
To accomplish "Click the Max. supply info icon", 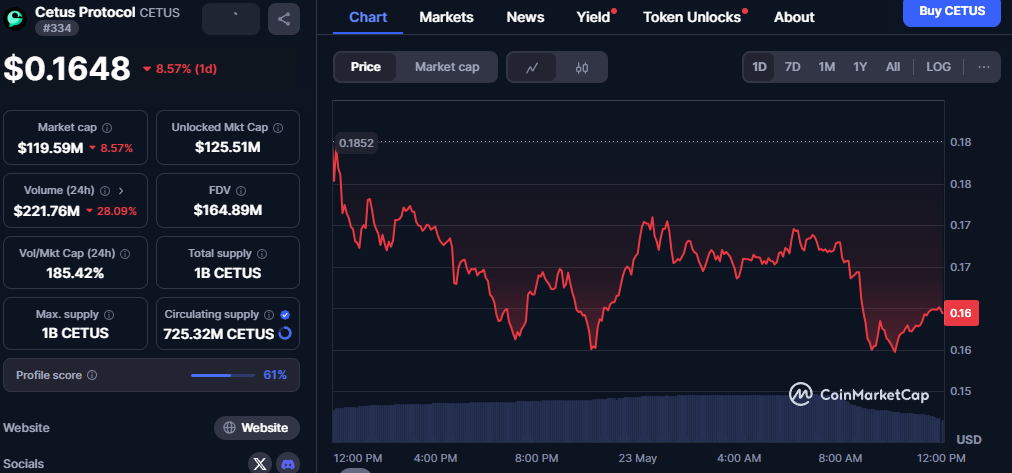I will [109, 315].
